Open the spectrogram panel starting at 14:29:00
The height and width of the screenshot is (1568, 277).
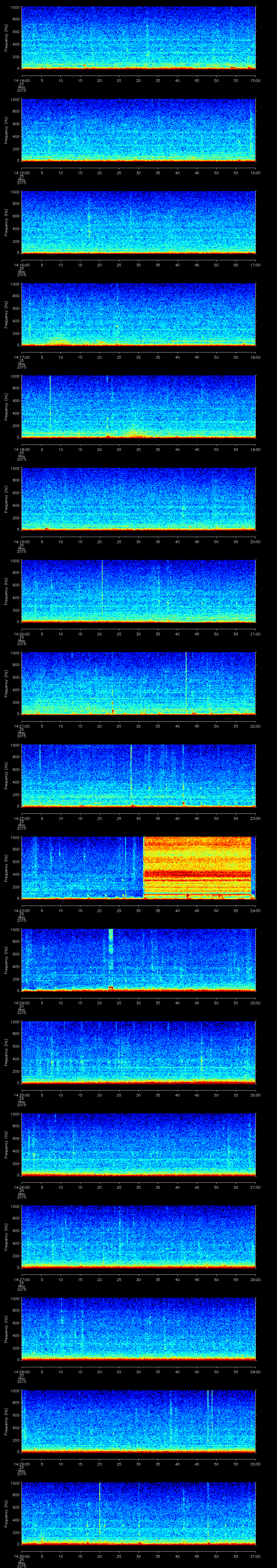[138, 1421]
